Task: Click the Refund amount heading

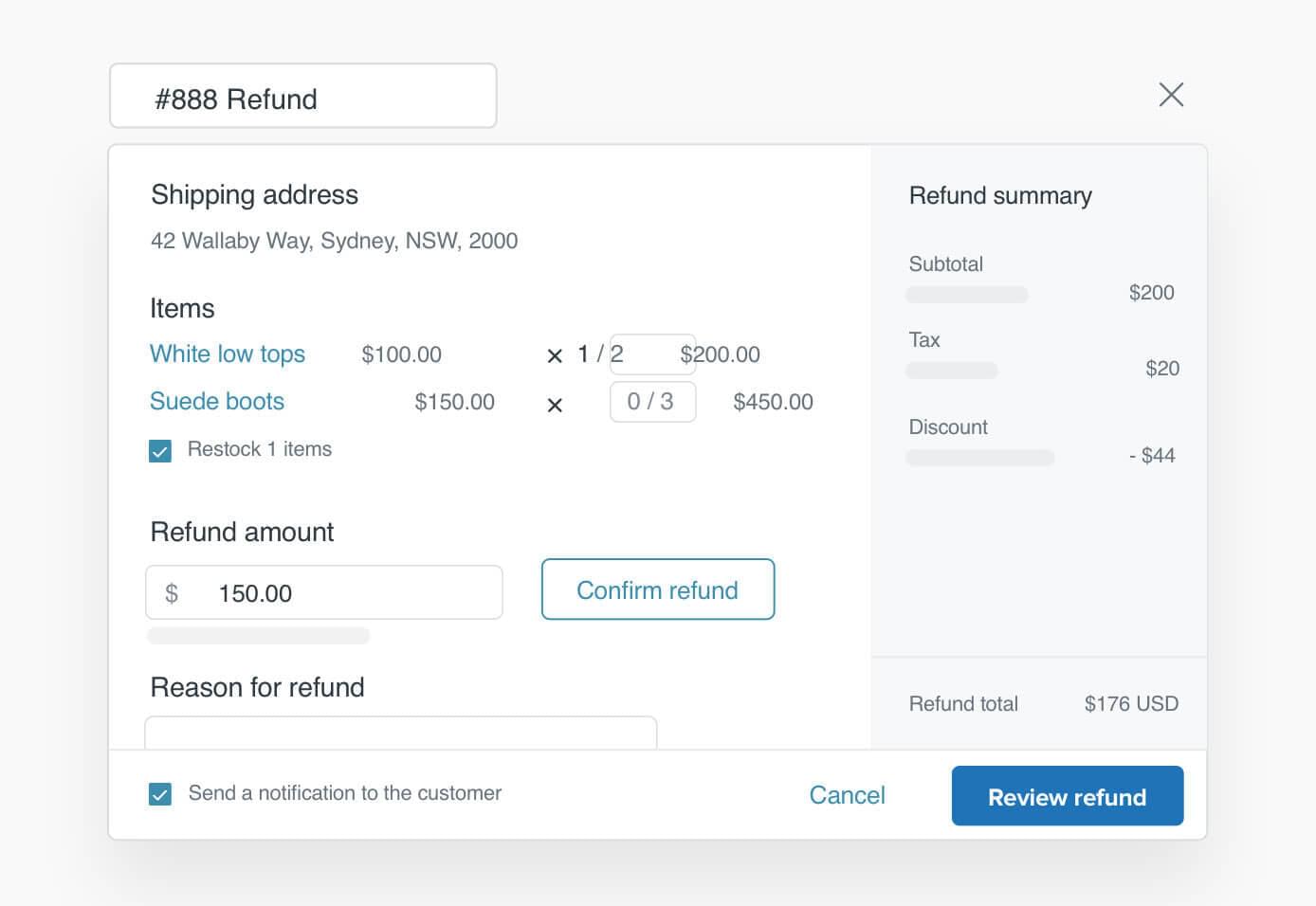Action: click(x=243, y=532)
